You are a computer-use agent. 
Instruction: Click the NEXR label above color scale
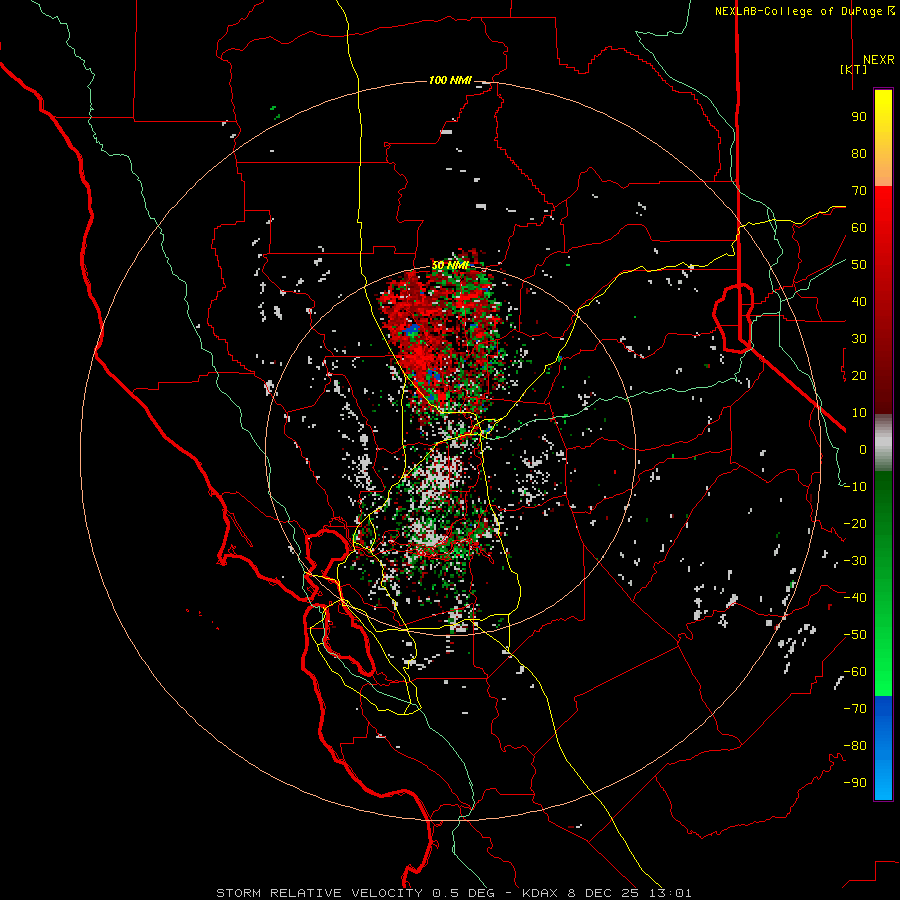coord(878,60)
